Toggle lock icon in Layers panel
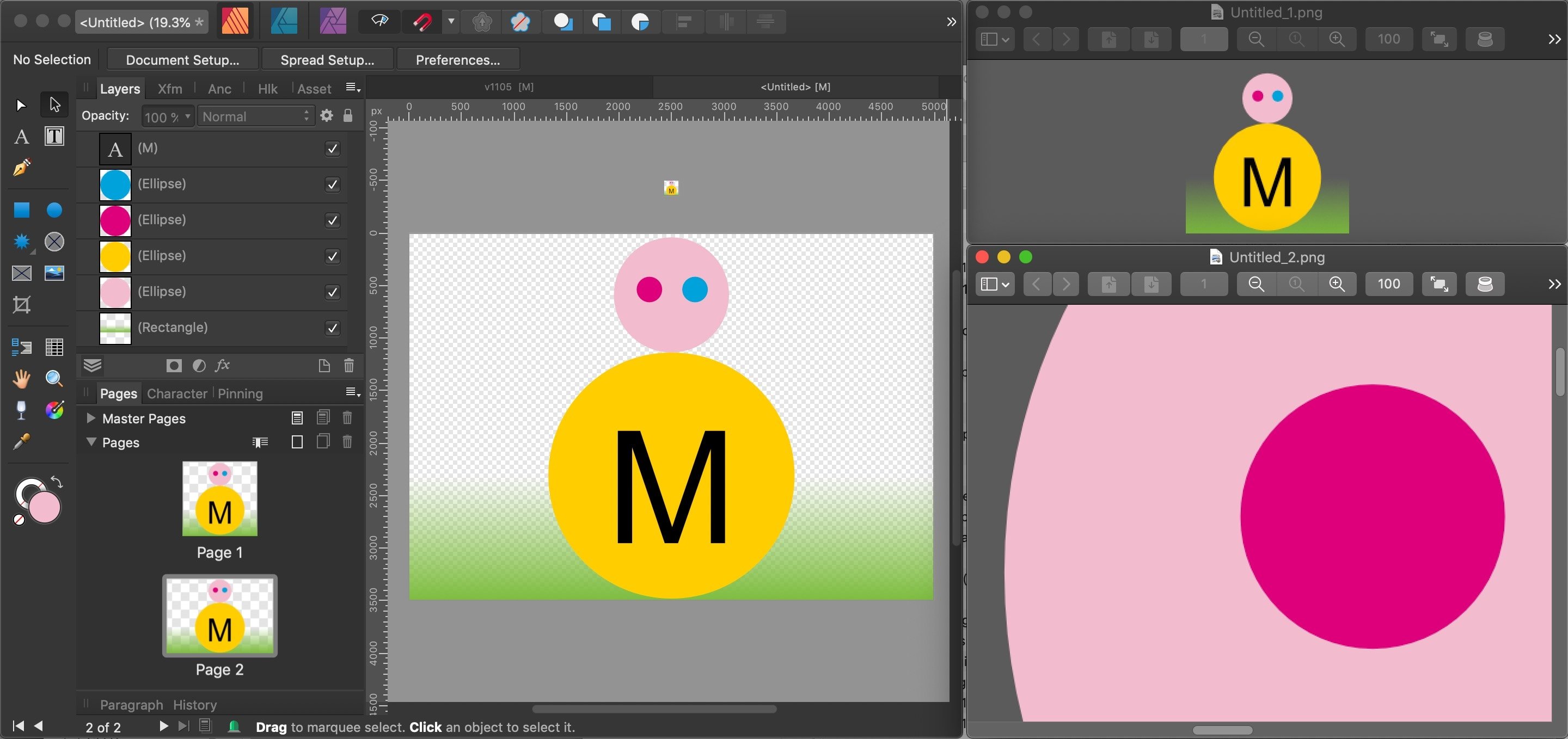 point(347,115)
